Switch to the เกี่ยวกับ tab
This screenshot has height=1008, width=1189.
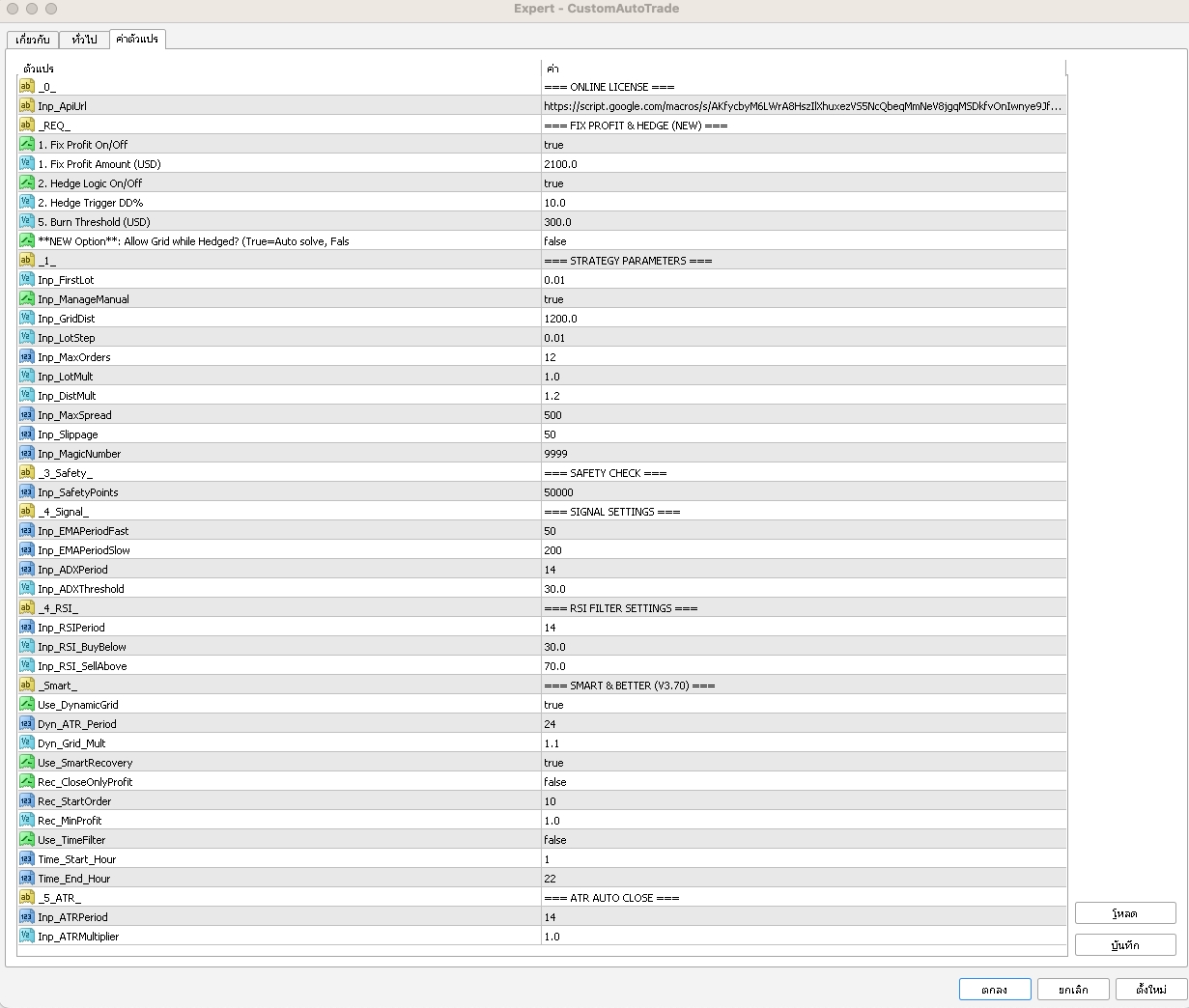(x=33, y=40)
